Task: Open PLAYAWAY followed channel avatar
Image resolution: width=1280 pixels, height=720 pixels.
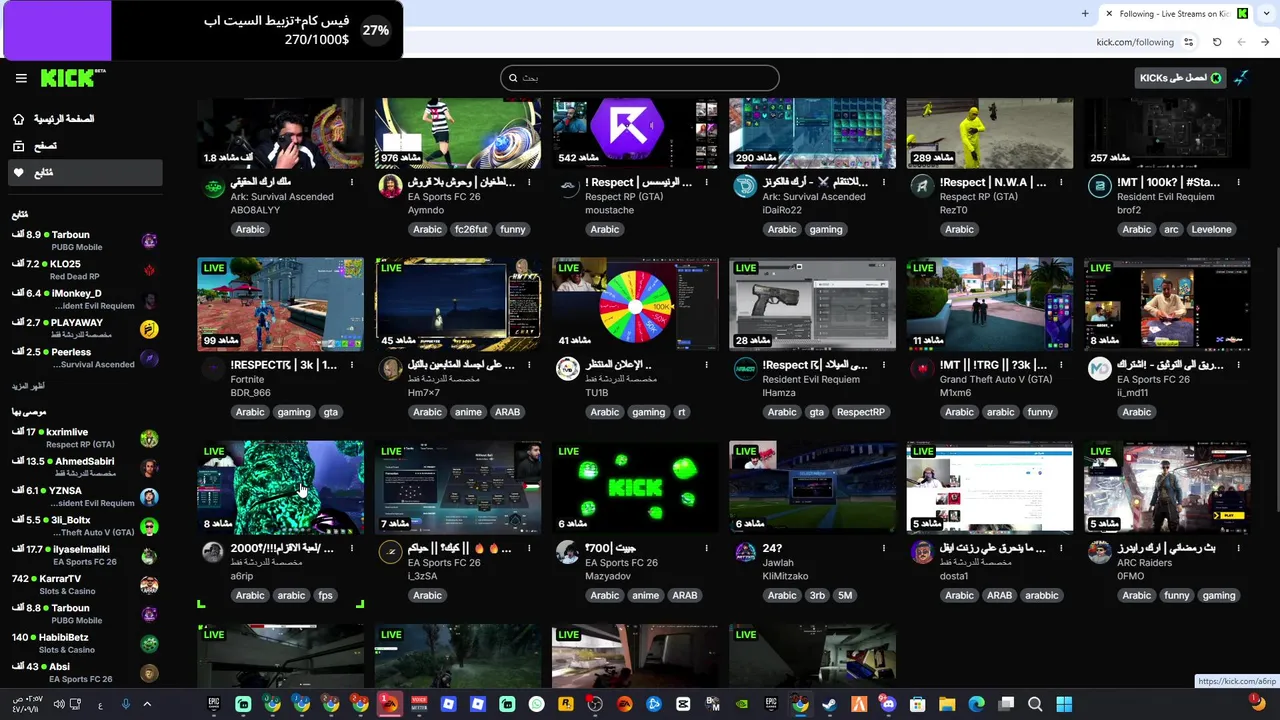Action: tap(149, 329)
